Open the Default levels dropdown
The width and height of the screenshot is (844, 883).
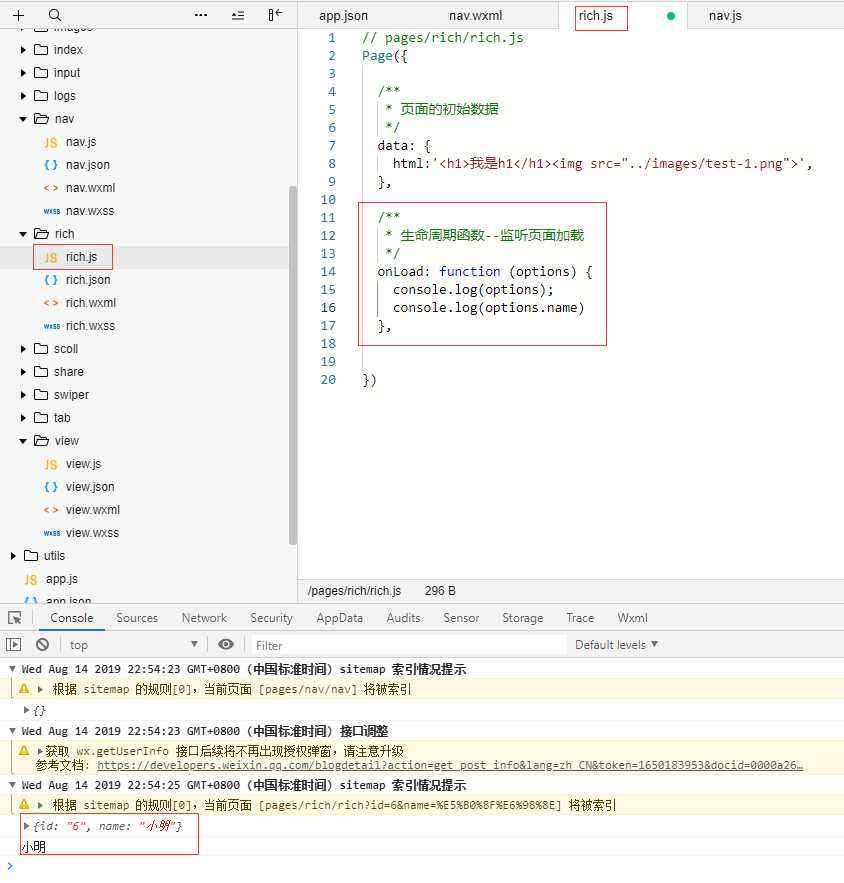[616, 644]
